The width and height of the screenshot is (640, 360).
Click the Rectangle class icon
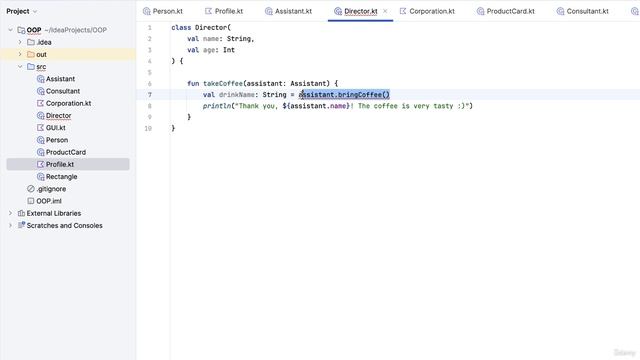pyautogui.click(x=40, y=177)
